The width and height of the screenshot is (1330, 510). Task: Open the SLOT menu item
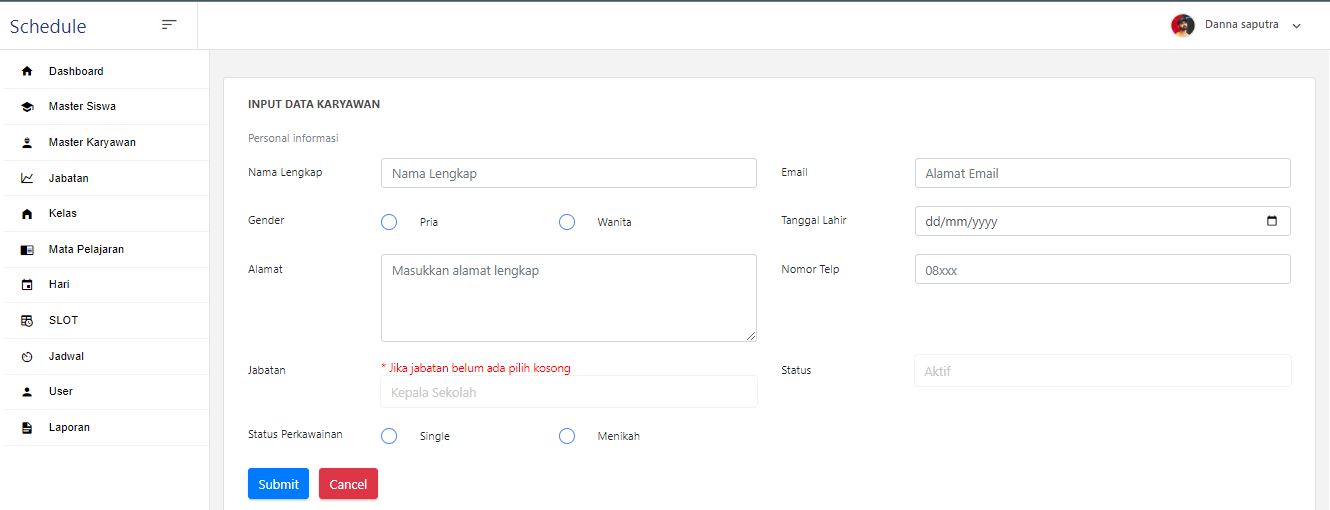[x=63, y=320]
